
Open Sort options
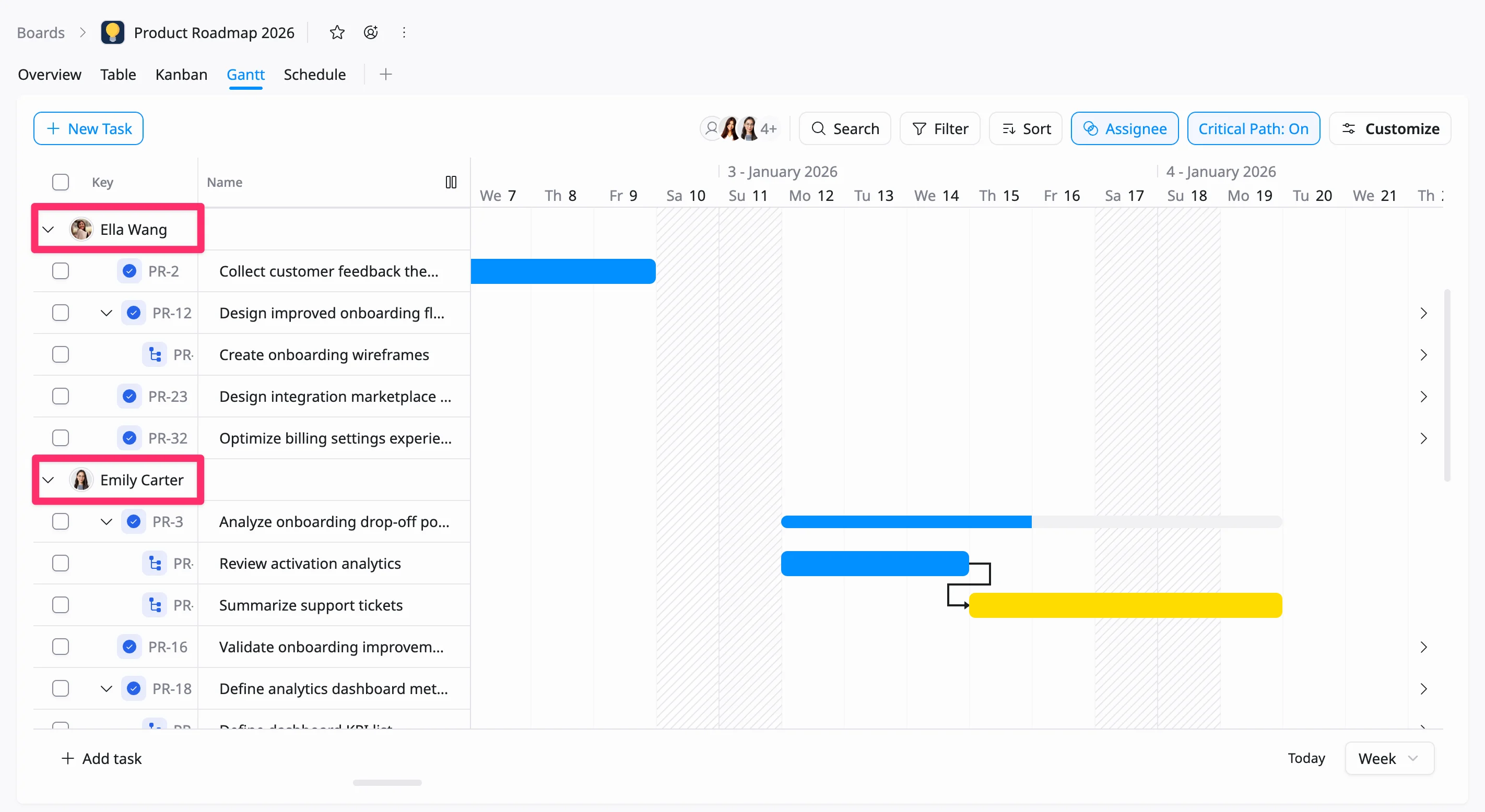click(1026, 128)
